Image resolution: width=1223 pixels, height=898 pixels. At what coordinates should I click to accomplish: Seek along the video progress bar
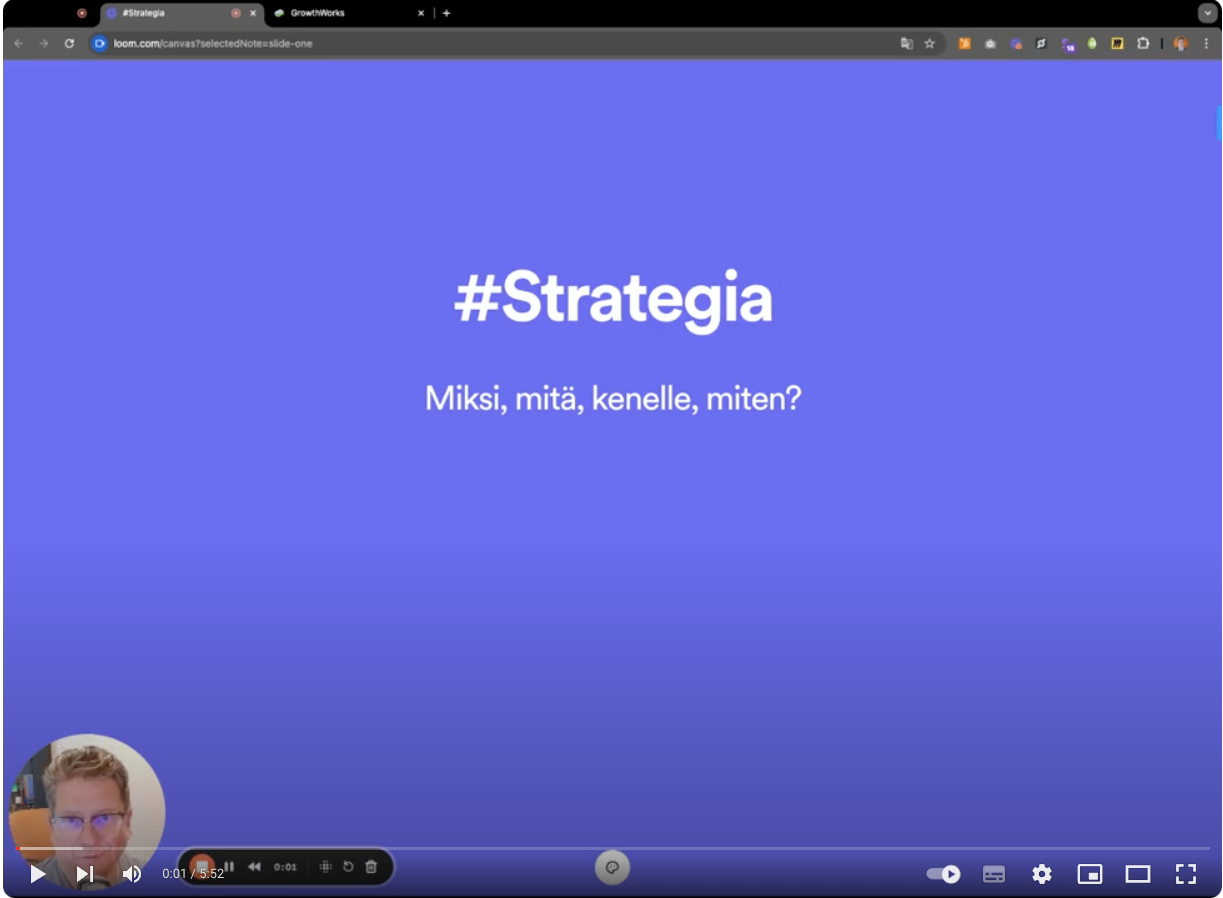click(612, 848)
